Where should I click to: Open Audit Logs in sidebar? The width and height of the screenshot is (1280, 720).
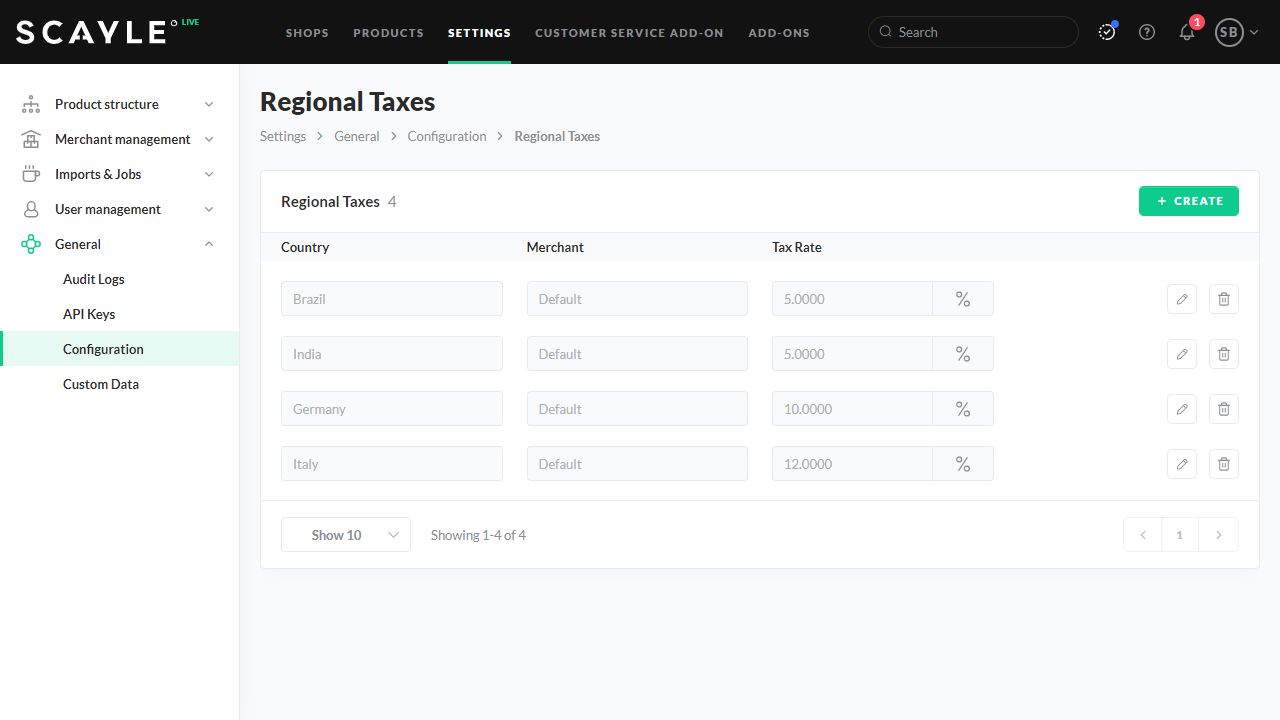(x=94, y=279)
